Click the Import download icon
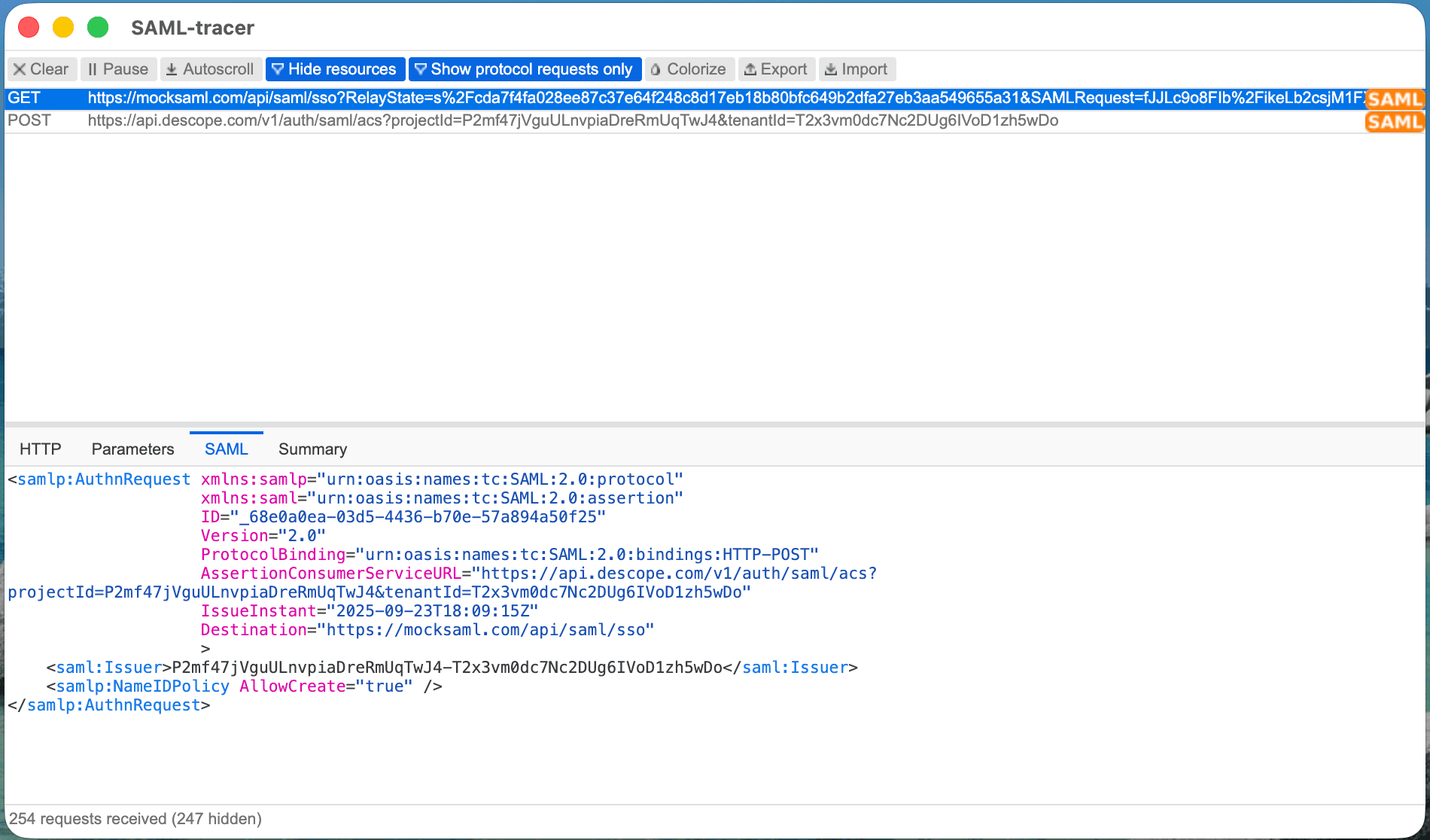 click(x=832, y=68)
